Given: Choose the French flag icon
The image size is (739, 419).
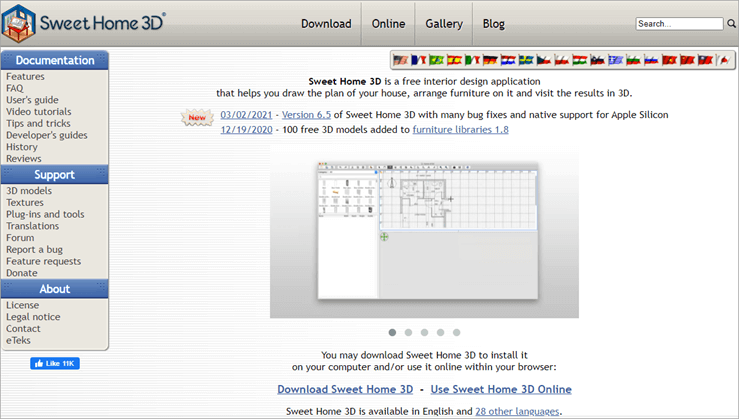Looking at the screenshot, I should pyautogui.click(x=418, y=60).
